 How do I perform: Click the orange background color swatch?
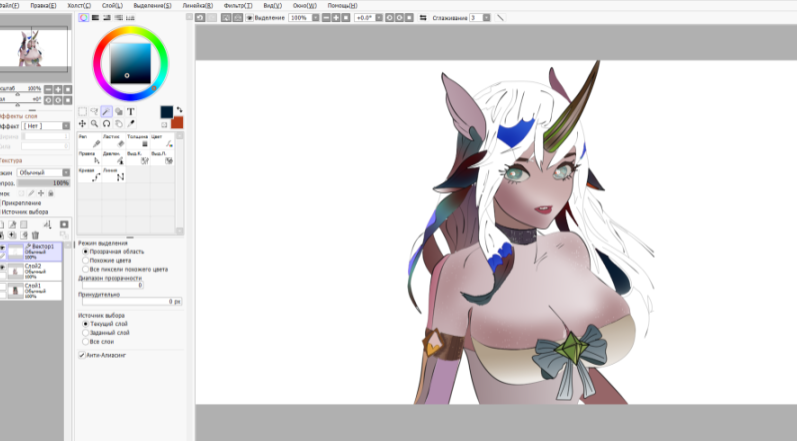point(177,122)
